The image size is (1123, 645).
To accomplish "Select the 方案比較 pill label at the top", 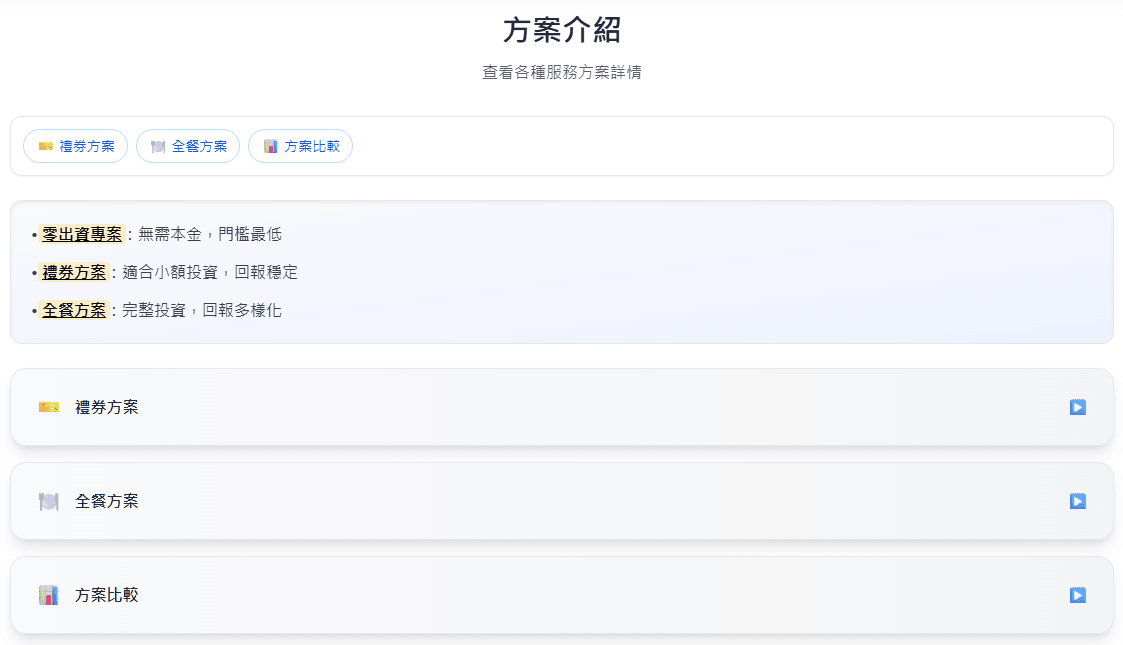I will point(312,146).
